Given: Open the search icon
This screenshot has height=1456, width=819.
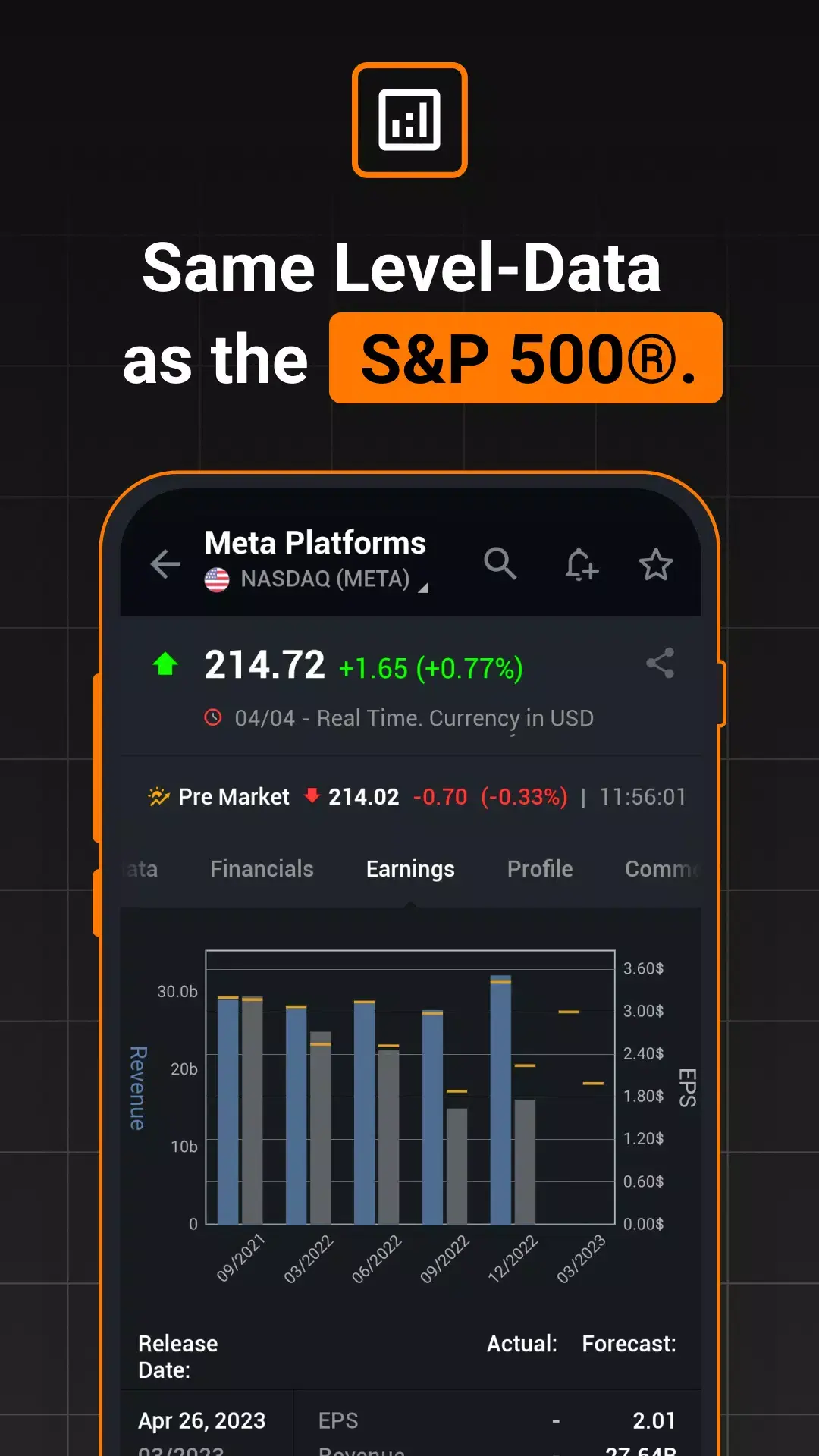Looking at the screenshot, I should coord(500,564).
